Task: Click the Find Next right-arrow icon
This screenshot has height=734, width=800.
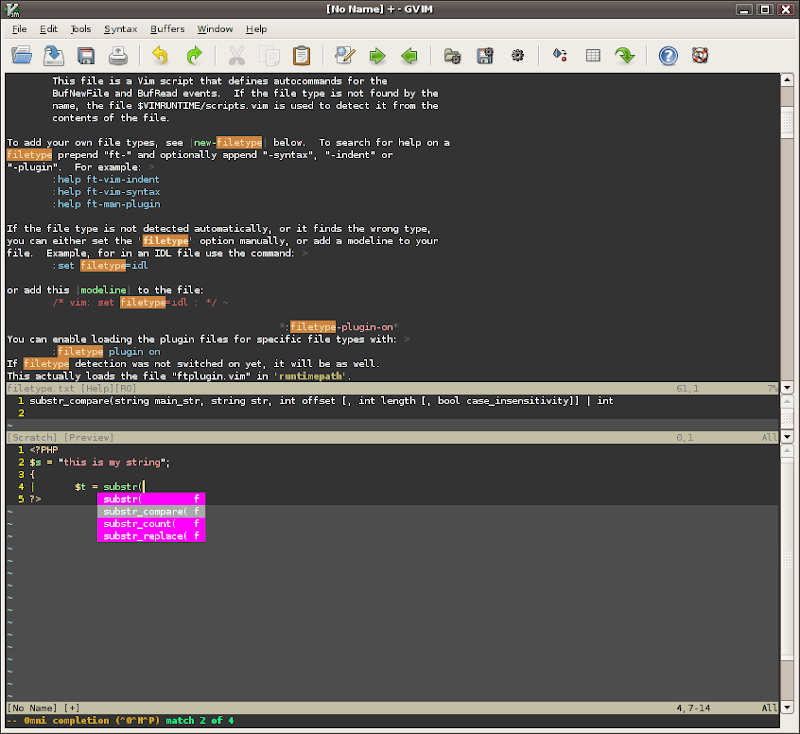Action: [x=378, y=55]
